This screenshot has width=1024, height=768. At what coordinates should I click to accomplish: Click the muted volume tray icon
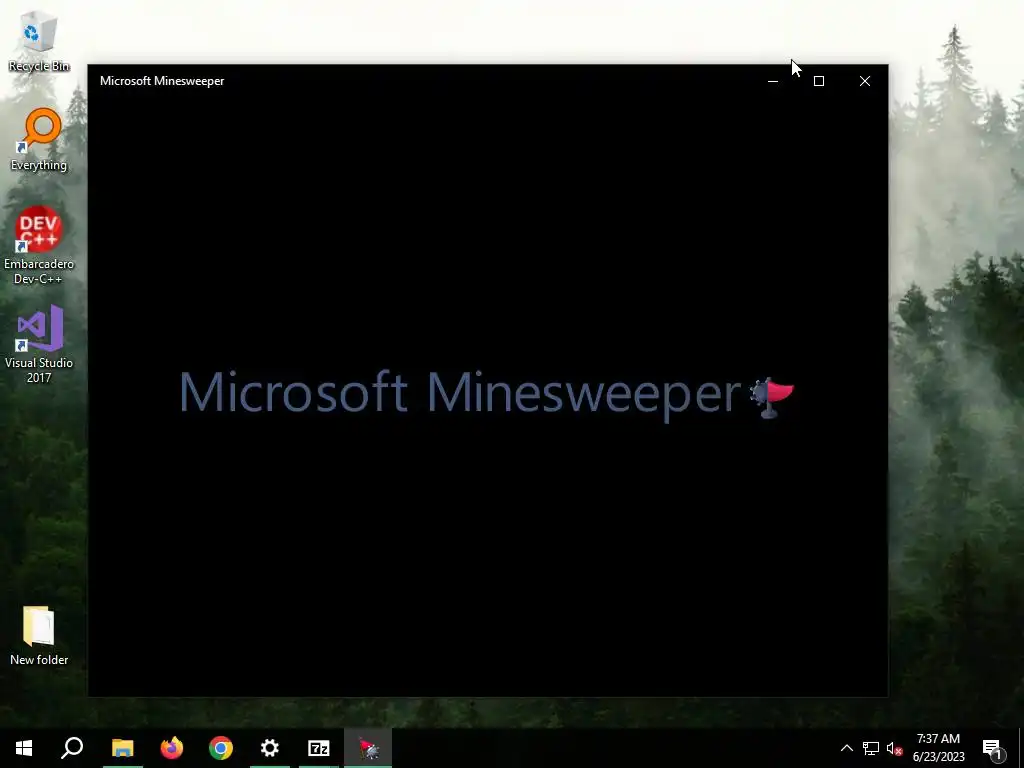tap(895, 748)
